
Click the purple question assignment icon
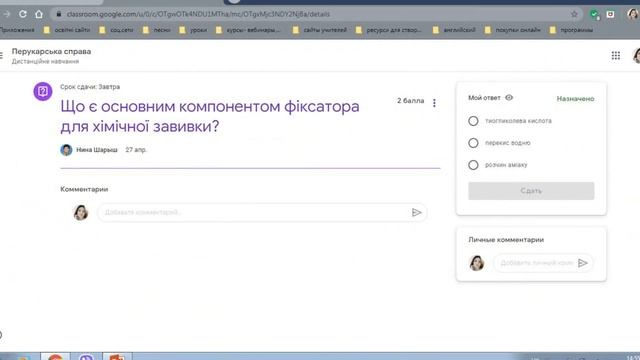[x=43, y=91]
